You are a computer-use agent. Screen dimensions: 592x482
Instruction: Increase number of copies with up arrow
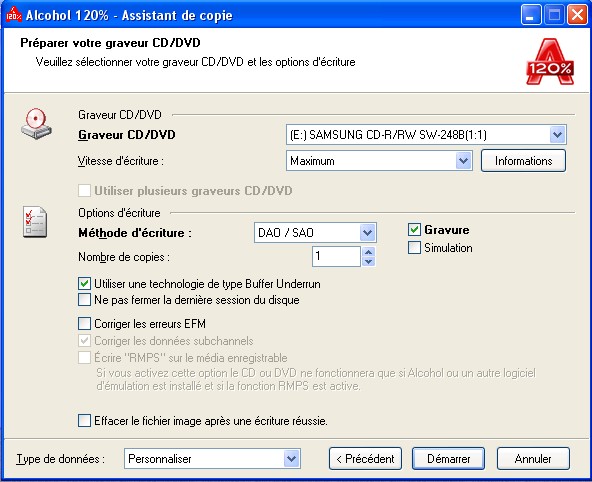pos(368,251)
